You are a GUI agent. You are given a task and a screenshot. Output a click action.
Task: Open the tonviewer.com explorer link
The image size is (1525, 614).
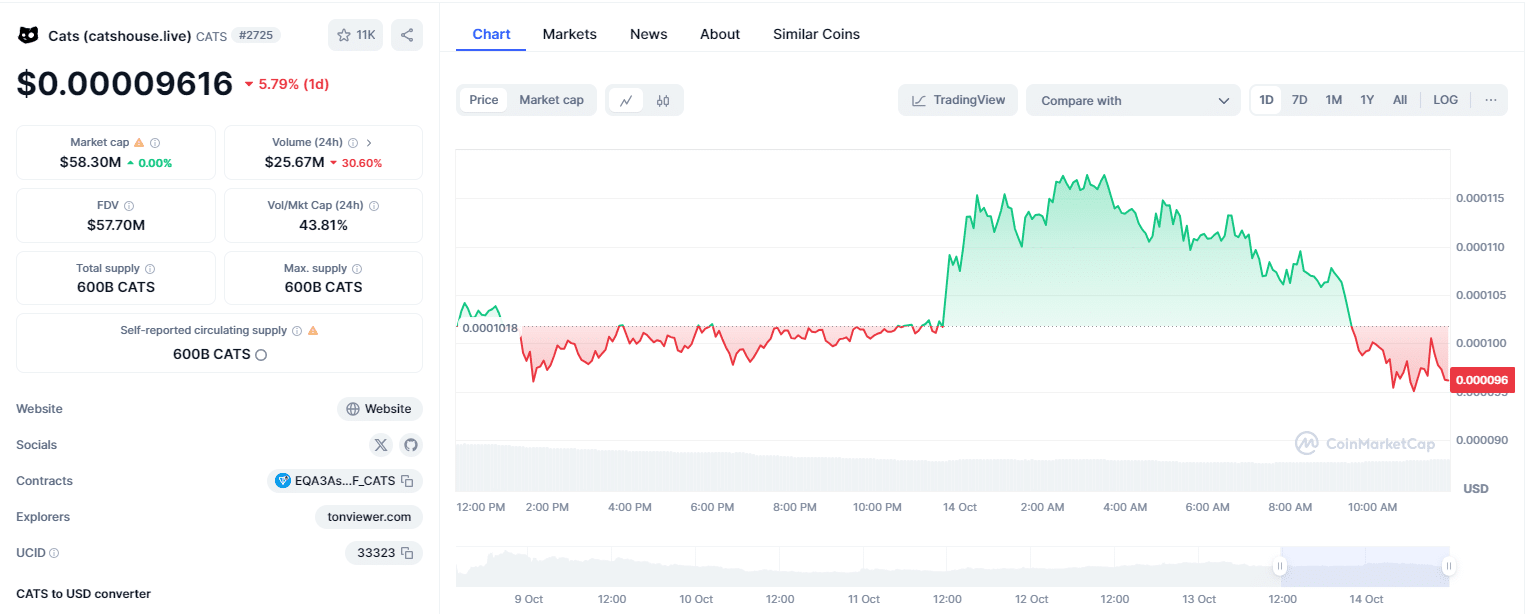[x=369, y=517]
